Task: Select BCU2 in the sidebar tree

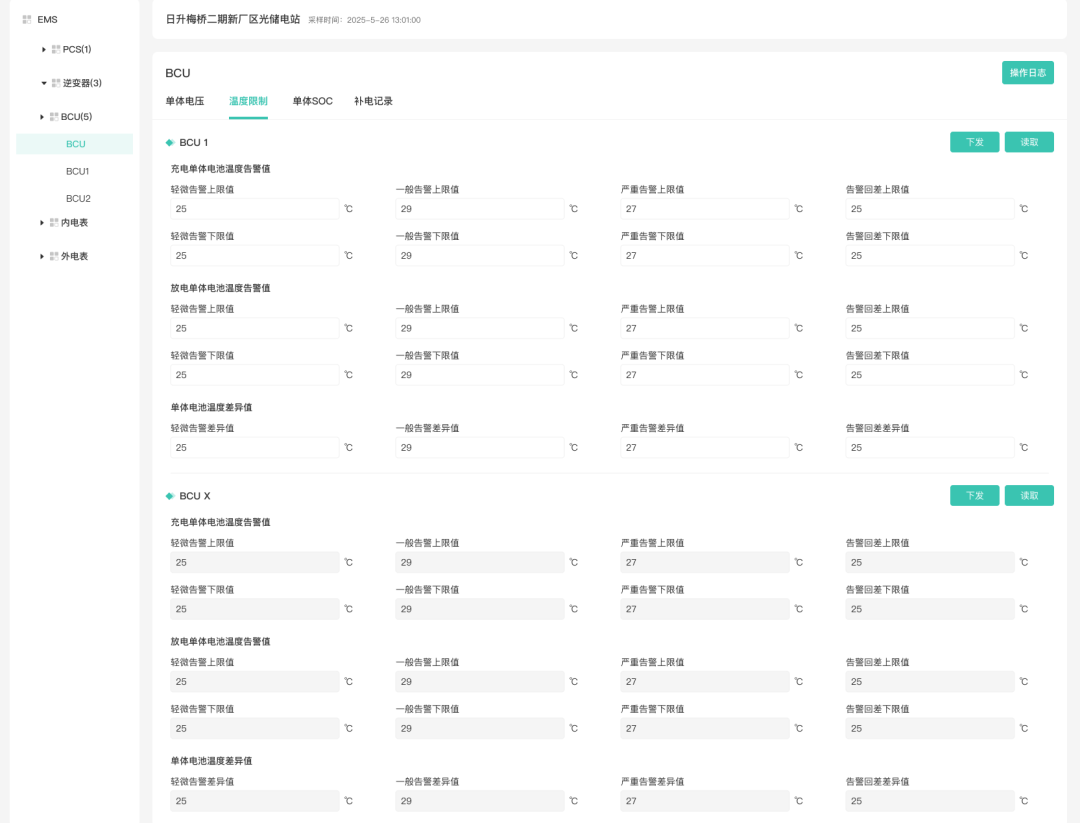Action: [x=77, y=199]
